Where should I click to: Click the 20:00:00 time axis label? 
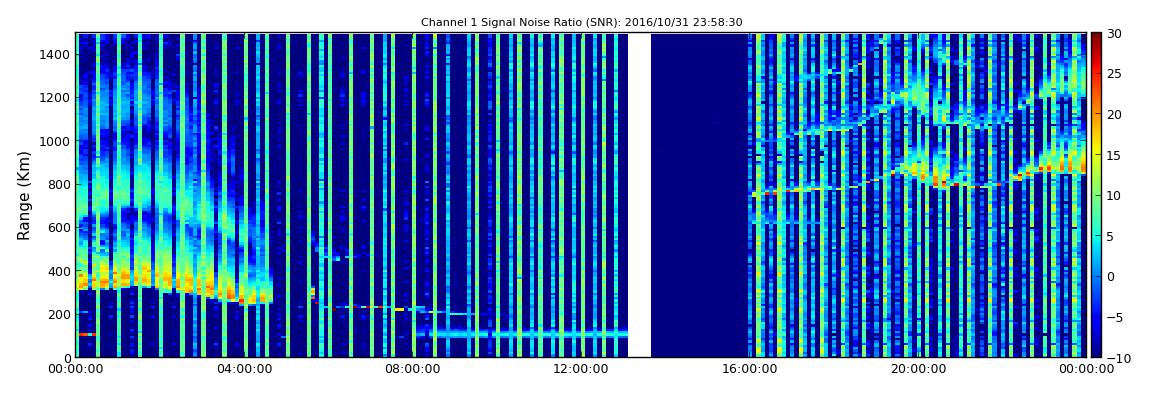pyautogui.click(x=917, y=370)
